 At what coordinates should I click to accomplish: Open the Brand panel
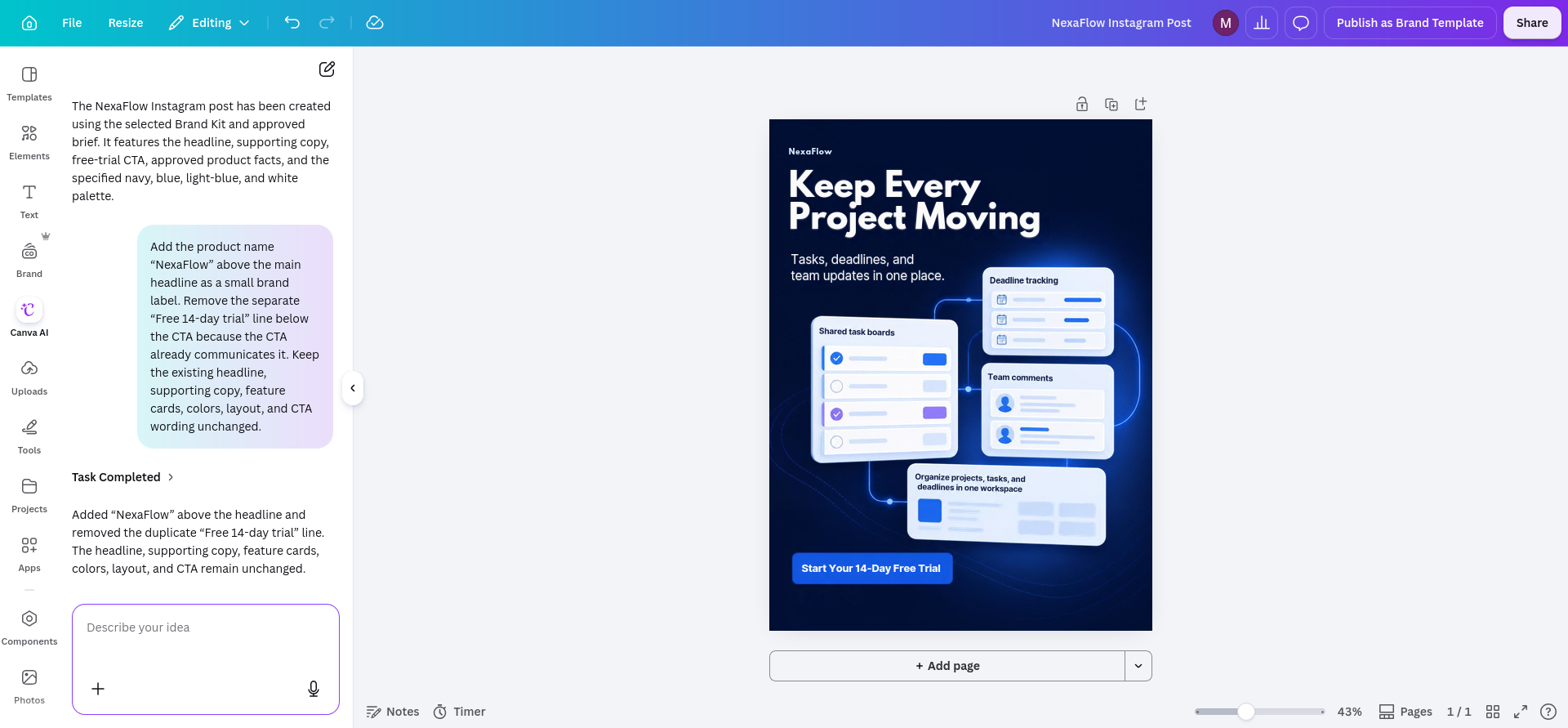tap(29, 260)
